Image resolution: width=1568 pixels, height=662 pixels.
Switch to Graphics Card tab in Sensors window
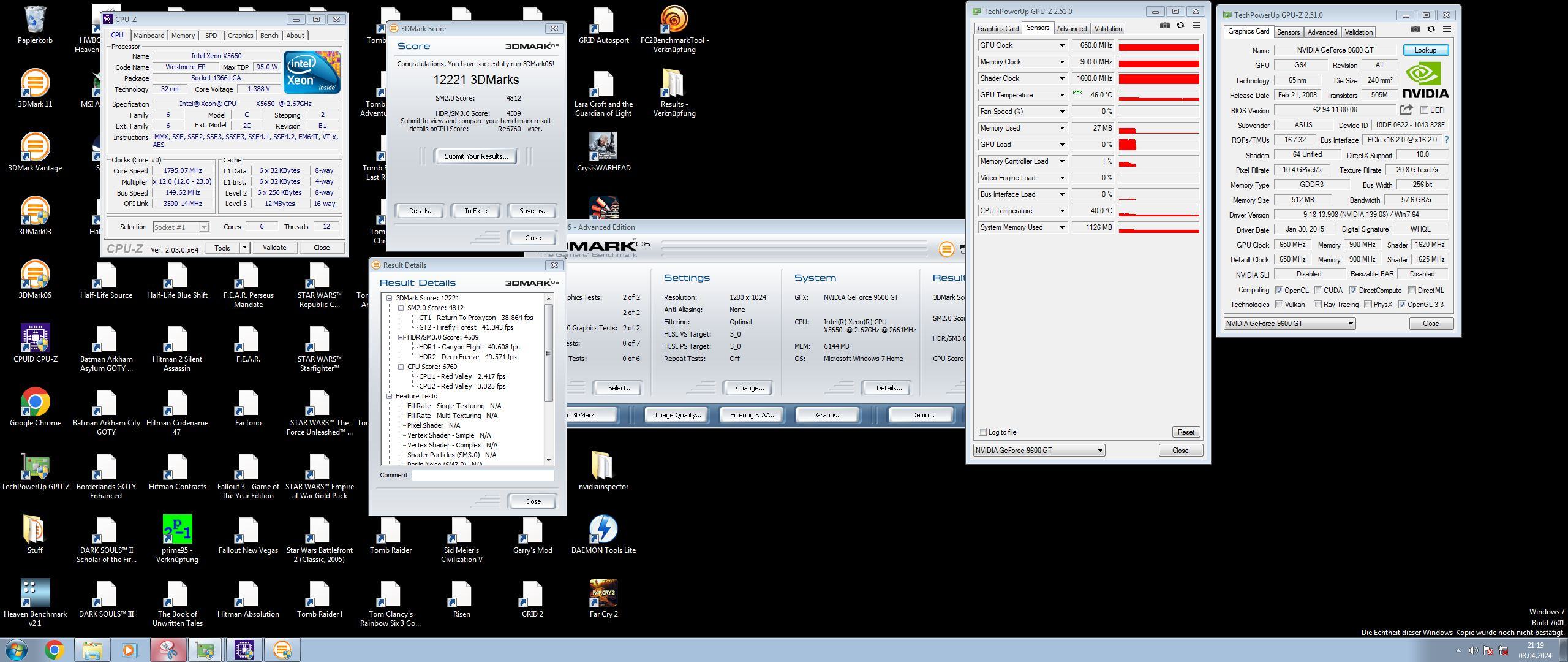click(x=998, y=29)
